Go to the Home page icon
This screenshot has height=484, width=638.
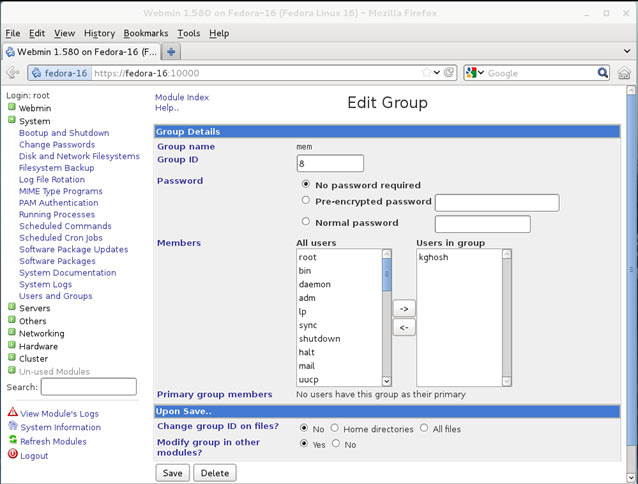tap(624, 73)
